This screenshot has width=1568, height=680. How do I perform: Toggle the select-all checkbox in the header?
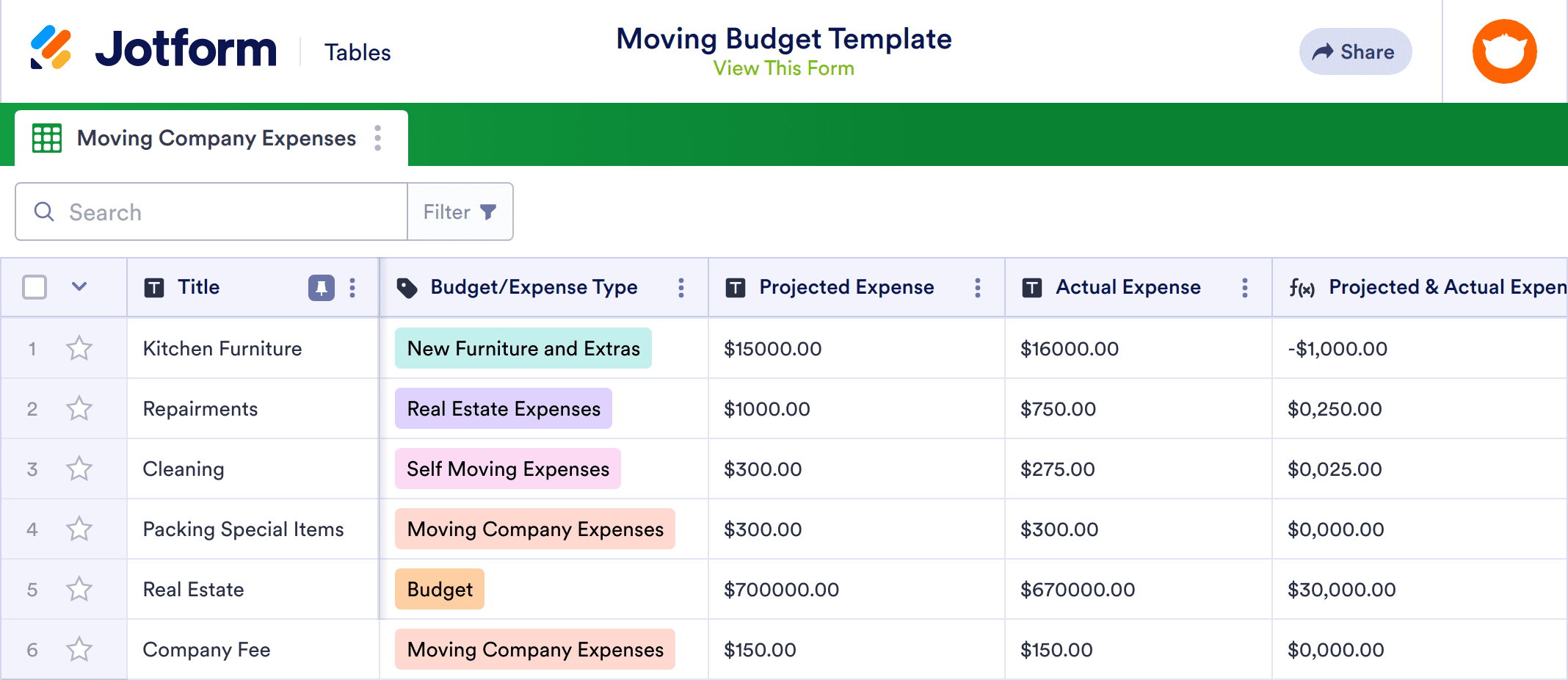pos(34,287)
